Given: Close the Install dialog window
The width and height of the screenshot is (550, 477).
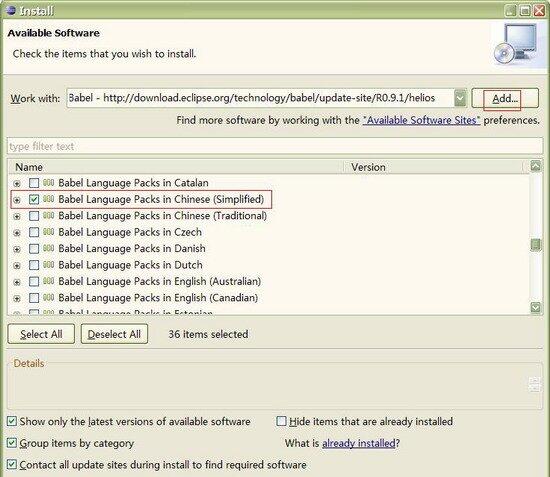Looking at the screenshot, I should [539, 11].
